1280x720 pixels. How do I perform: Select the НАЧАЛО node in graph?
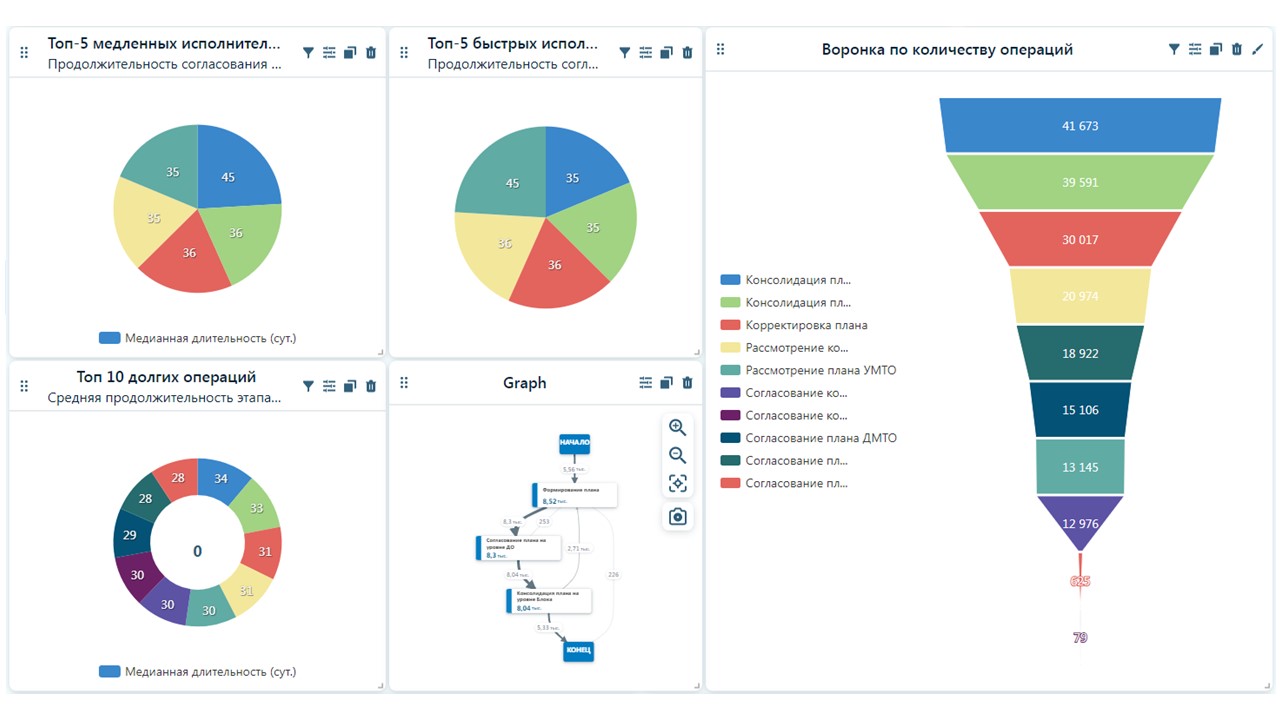click(574, 442)
